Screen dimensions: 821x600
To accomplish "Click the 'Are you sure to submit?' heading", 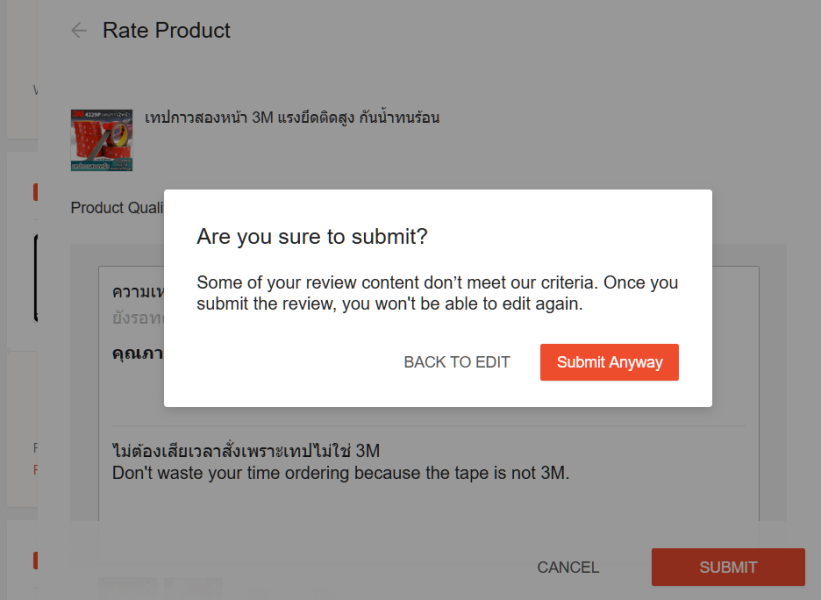I will pyautogui.click(x=312, y=237).
